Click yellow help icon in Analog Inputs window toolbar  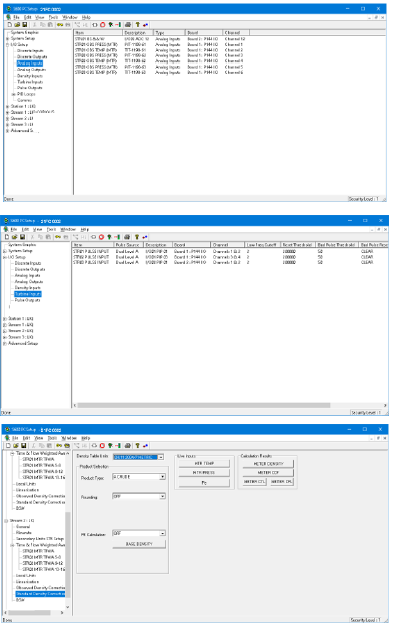click(x=138, y=25)
